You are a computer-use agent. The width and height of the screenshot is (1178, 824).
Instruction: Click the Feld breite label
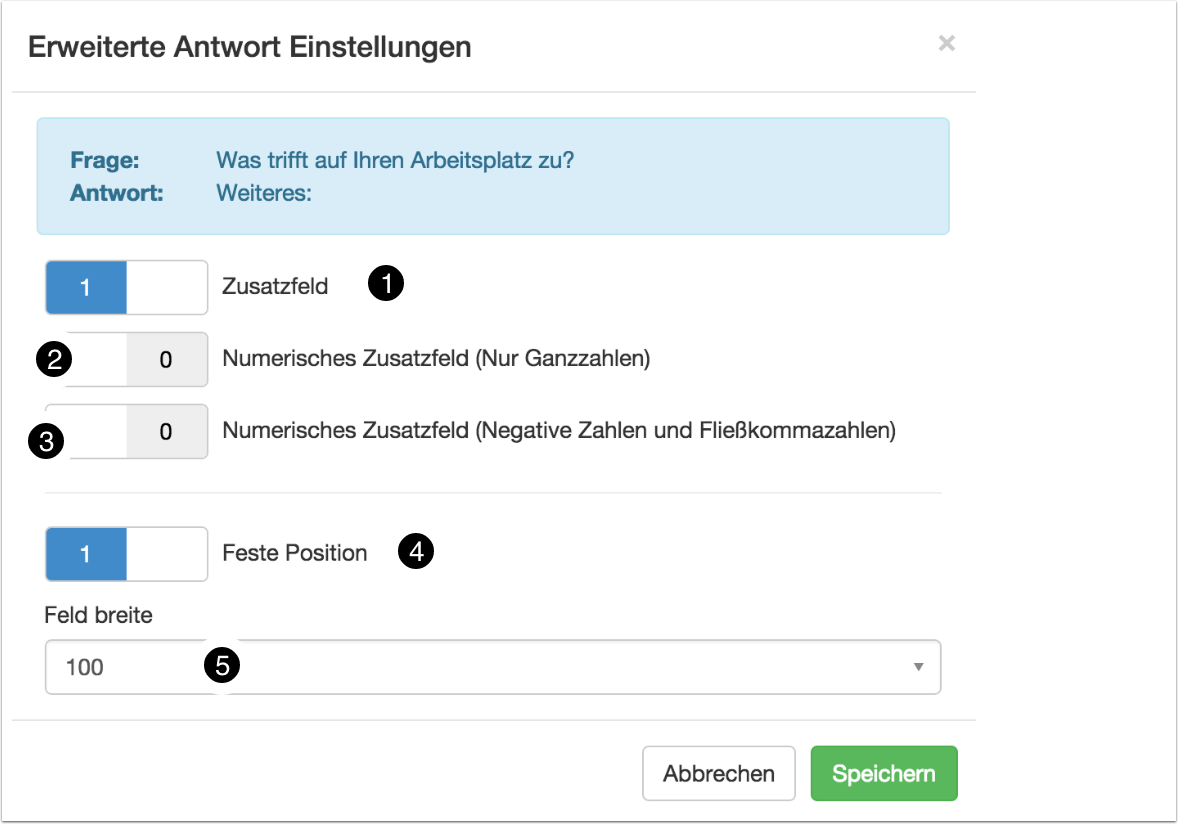[99, 615]
